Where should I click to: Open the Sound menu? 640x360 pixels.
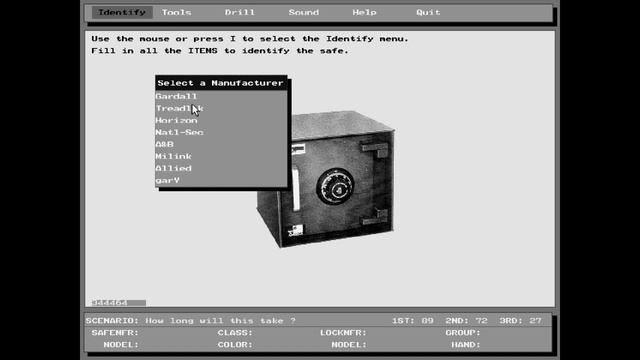click(304, 12)
